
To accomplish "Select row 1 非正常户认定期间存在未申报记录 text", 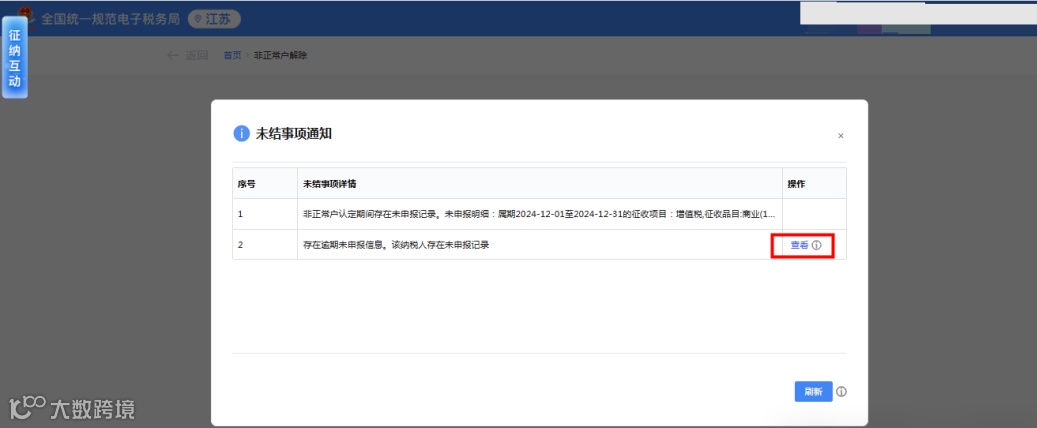I will [x=539, y=214].
